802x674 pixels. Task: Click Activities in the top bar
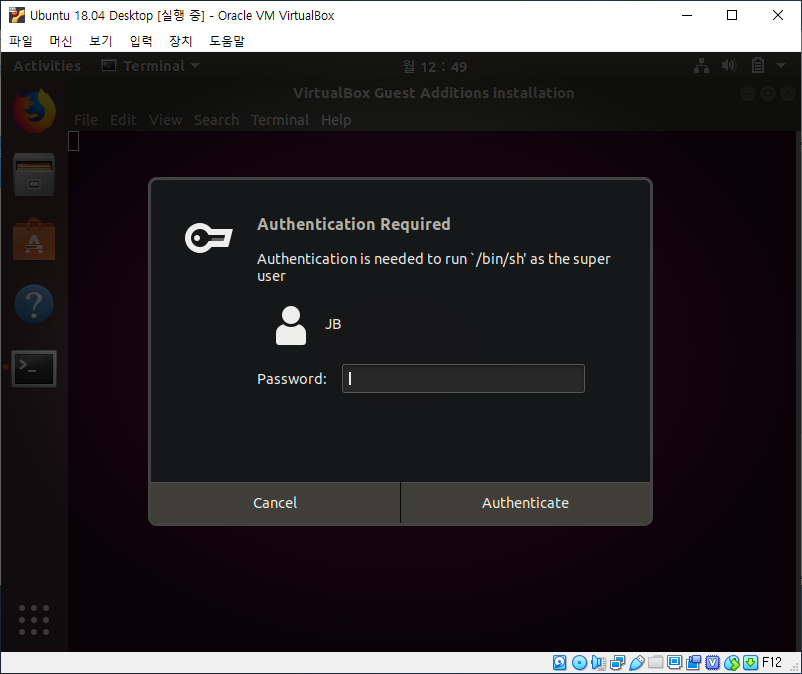(47, 66)
